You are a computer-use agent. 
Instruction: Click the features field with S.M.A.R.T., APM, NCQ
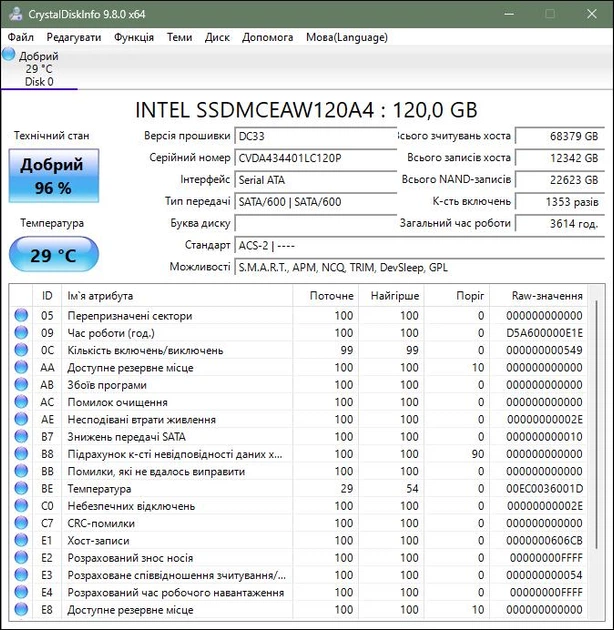(420, 267)
